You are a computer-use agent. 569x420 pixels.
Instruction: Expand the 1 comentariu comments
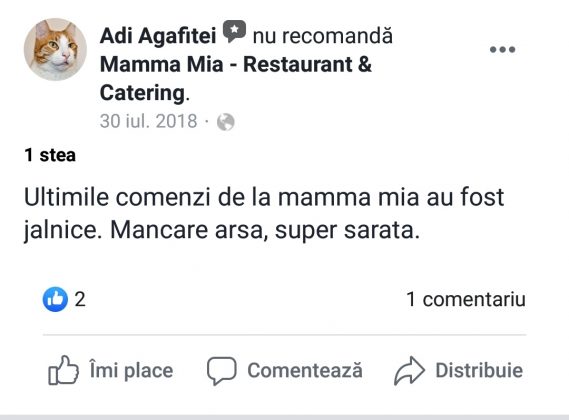point(466,299)
